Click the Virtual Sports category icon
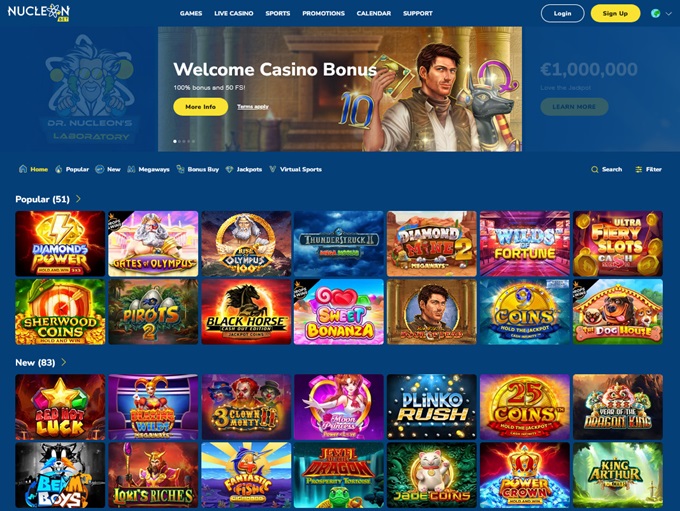This screenshot has width=680, height=511. [272, 169]
